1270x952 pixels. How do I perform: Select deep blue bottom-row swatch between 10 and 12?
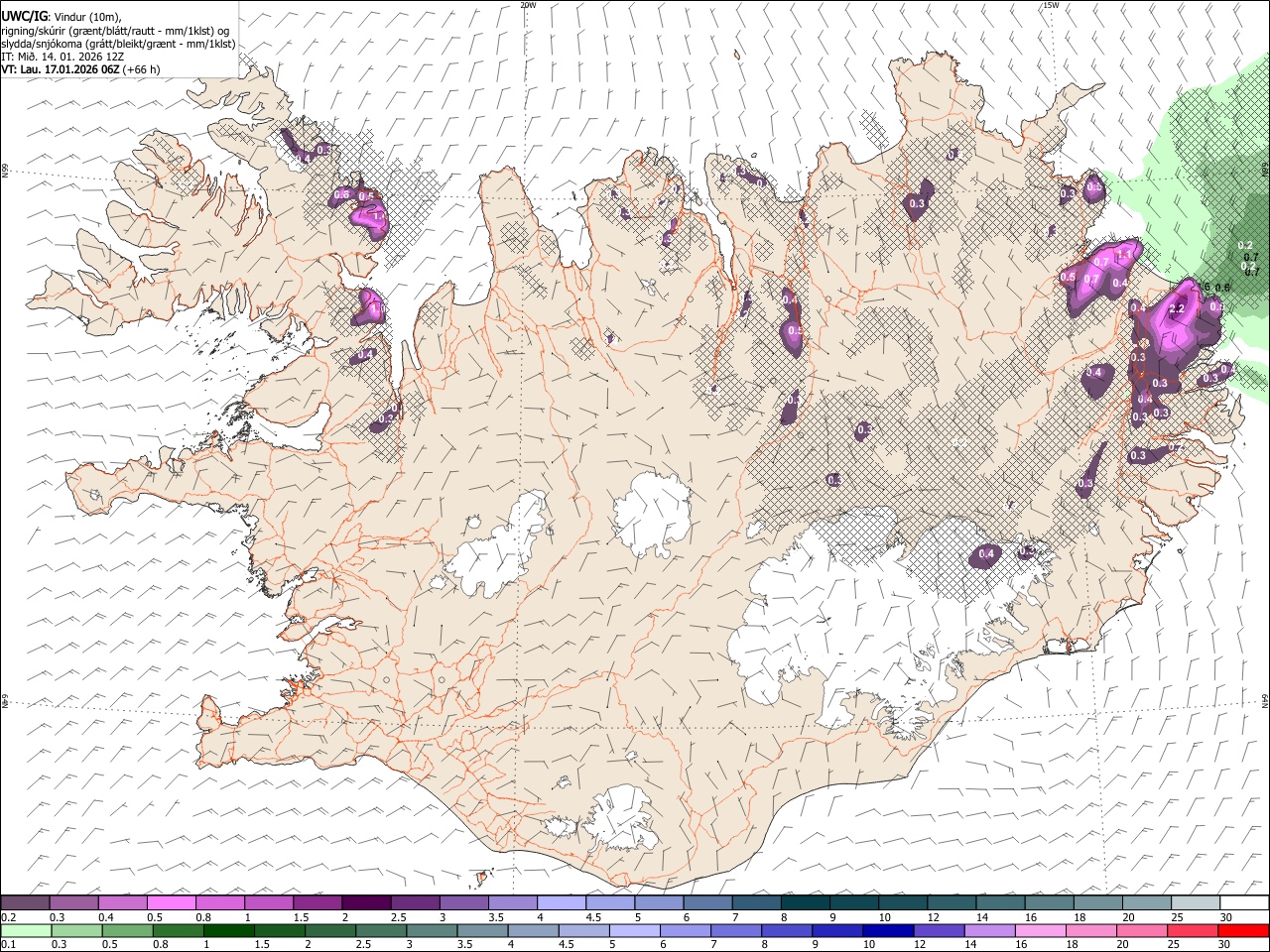click(887, 930)
